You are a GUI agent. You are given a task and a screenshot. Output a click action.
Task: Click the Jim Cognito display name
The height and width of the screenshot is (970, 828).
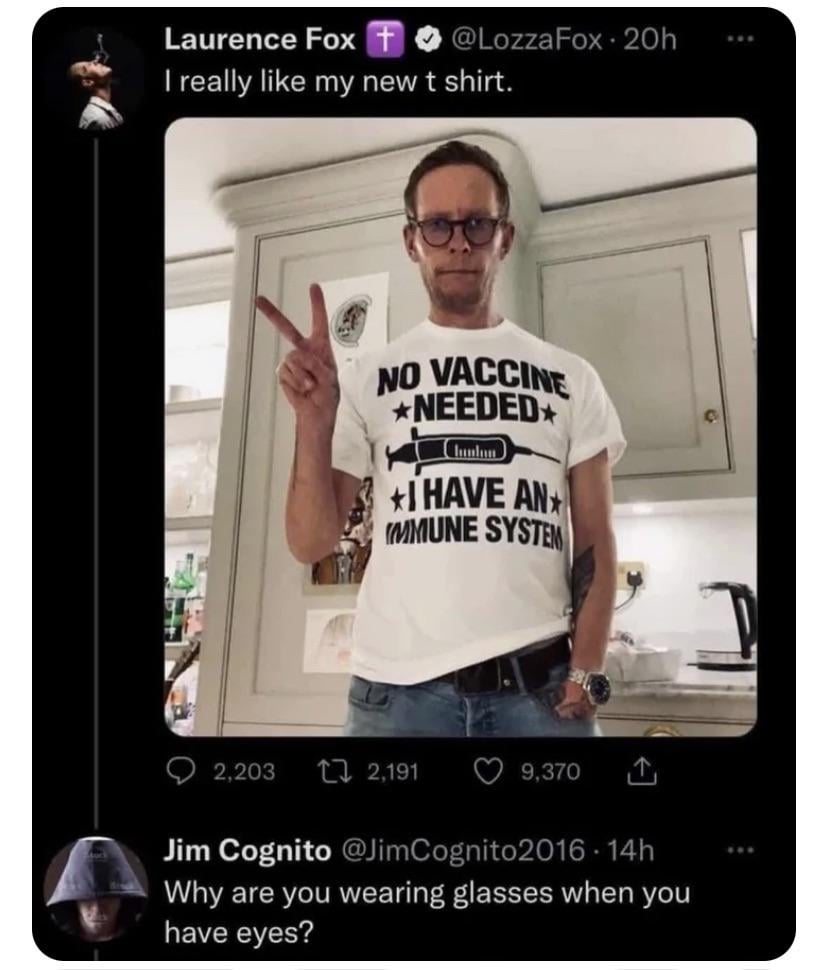coord(247,851)
